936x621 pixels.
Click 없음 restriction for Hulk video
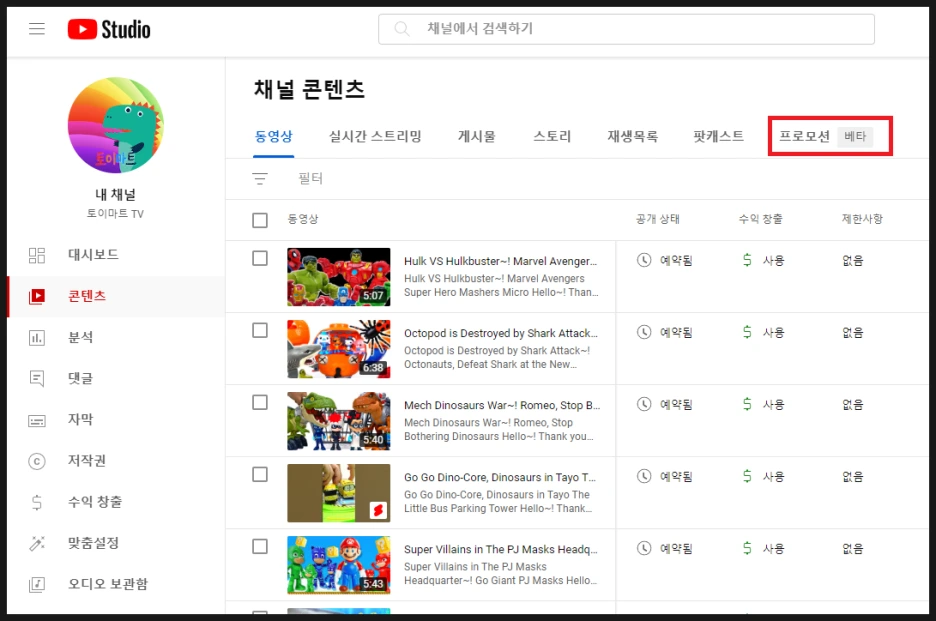(x=852, y=261)
